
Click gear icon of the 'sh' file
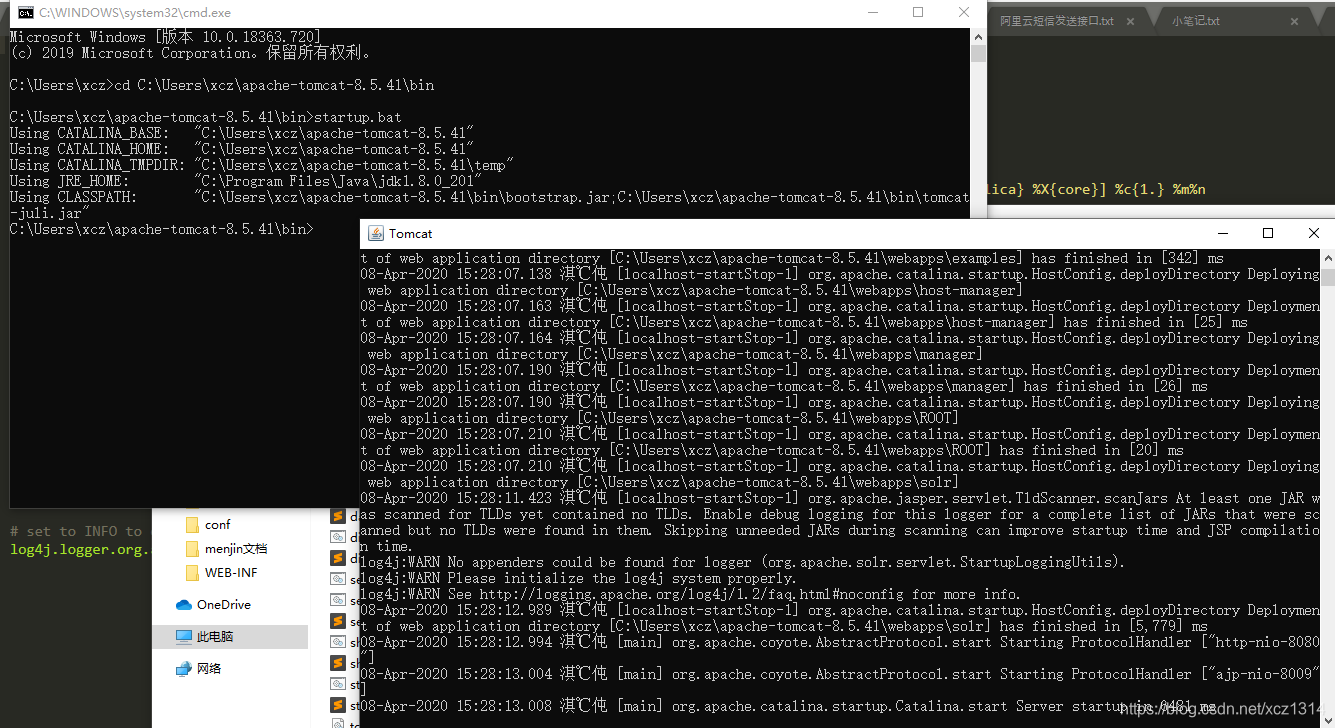tap(339, 642)
